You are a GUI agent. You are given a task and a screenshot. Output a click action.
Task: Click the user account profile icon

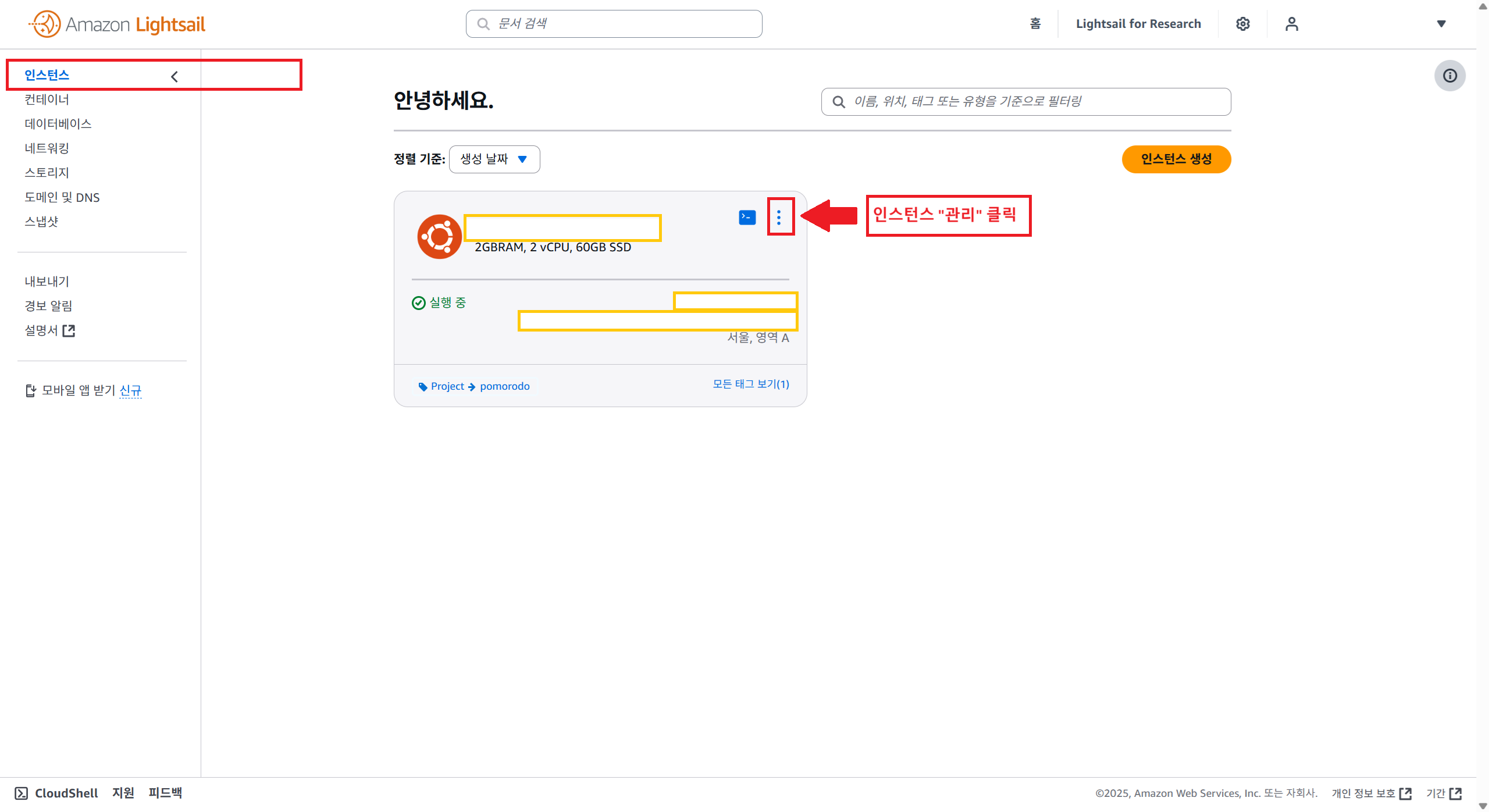(x=1291, y=24)
